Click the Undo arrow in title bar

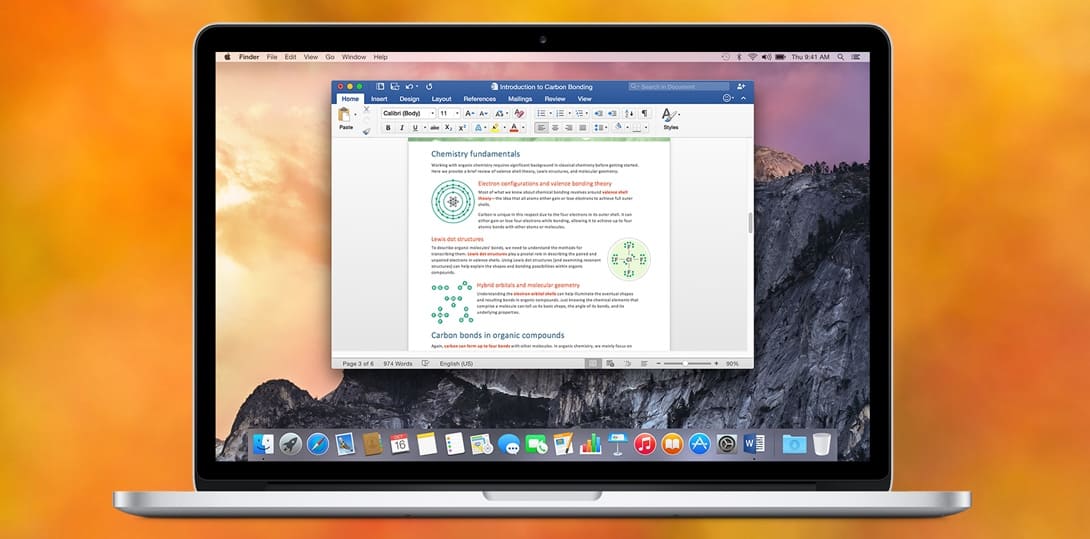410,87
